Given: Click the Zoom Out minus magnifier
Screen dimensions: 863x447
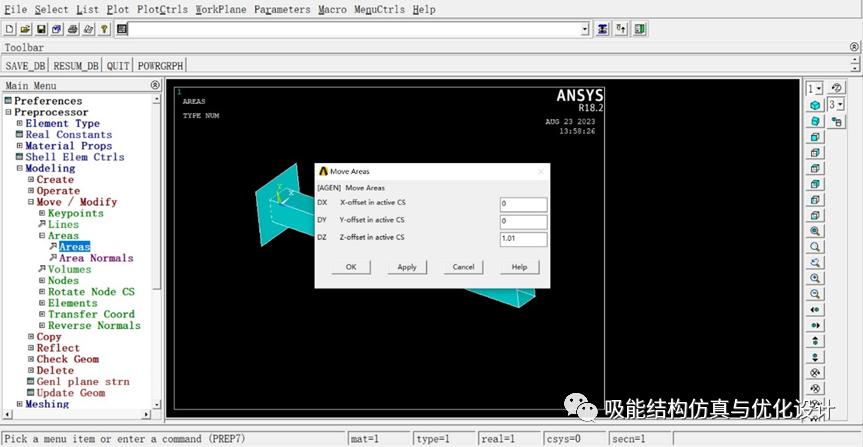Looking at the screenshot, I should click(815, 294).
